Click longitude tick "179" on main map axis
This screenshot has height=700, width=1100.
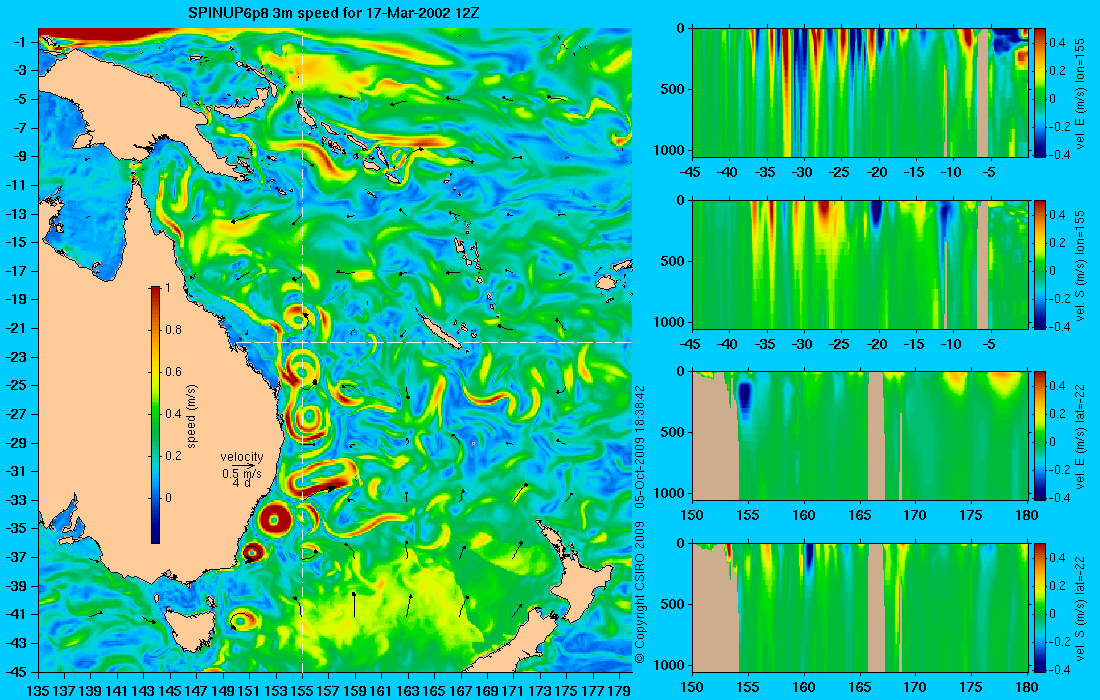click(619, 691)
